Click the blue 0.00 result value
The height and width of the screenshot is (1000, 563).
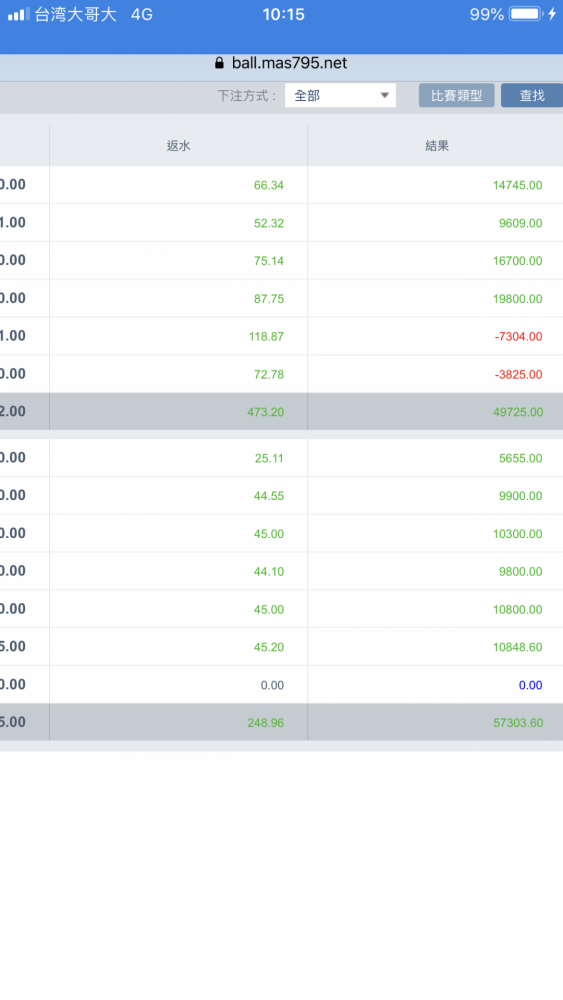530,686
